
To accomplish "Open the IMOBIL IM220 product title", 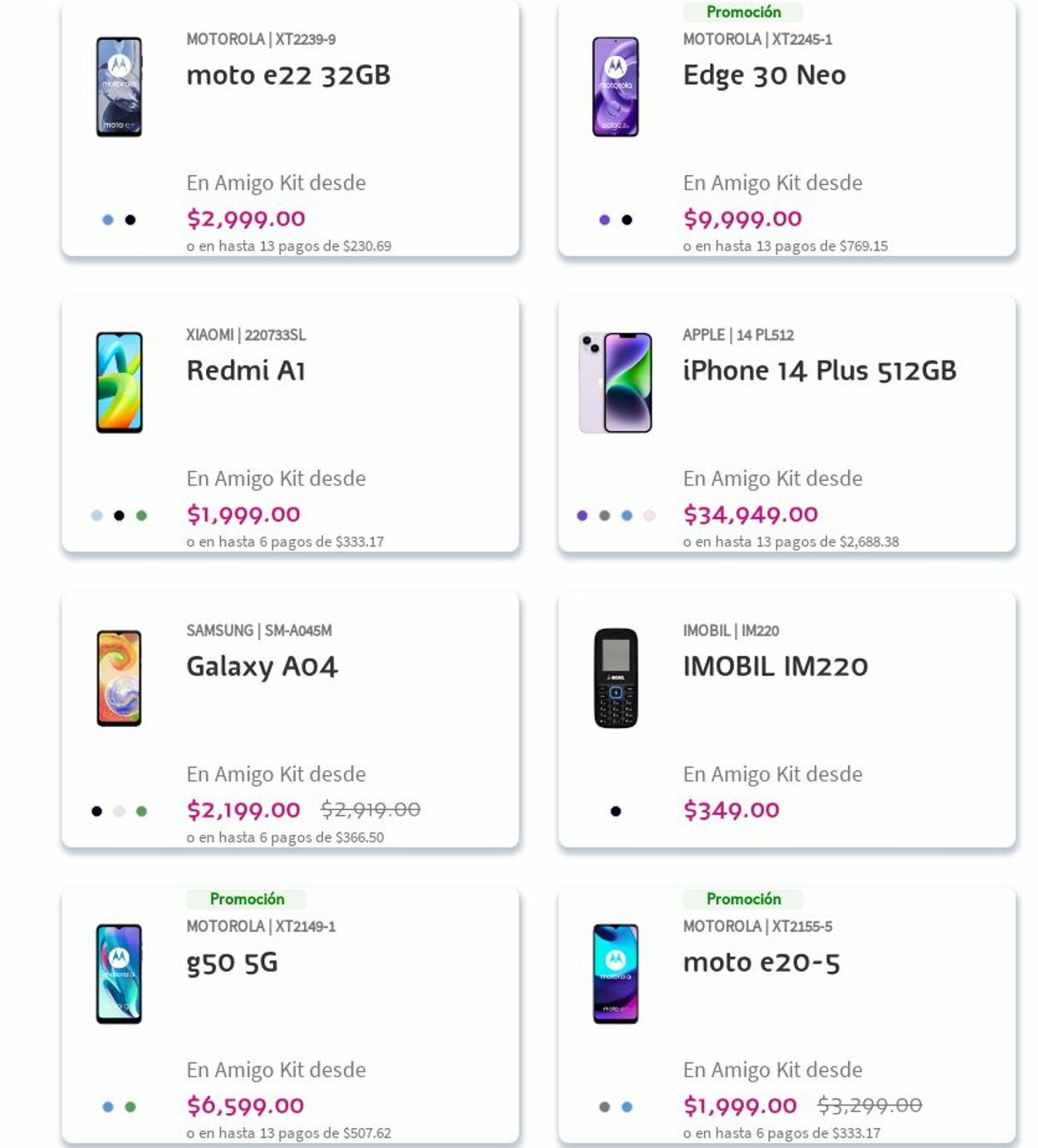I will click(776, 665).
